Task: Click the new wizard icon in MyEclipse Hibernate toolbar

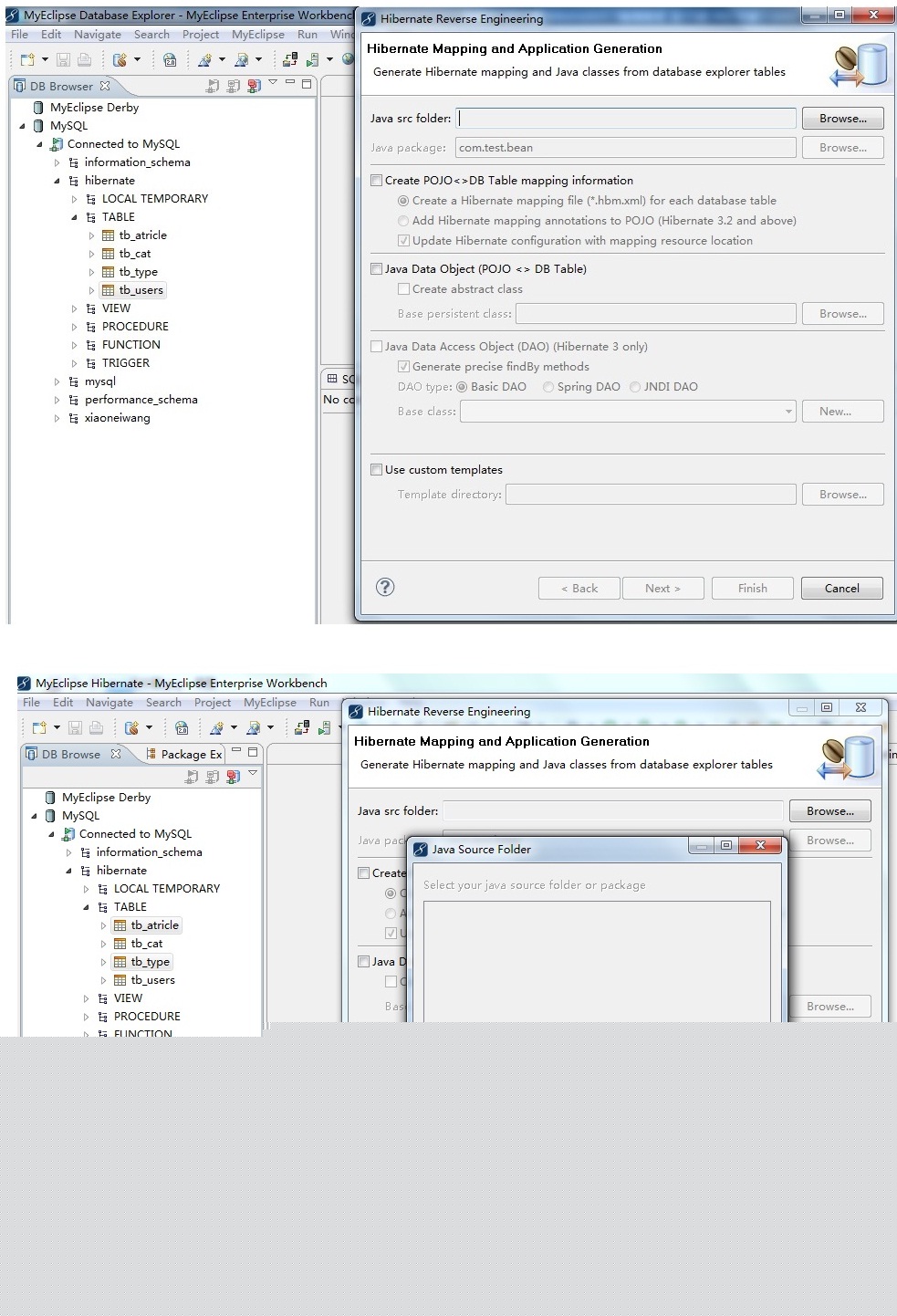Action: (39, 727)
